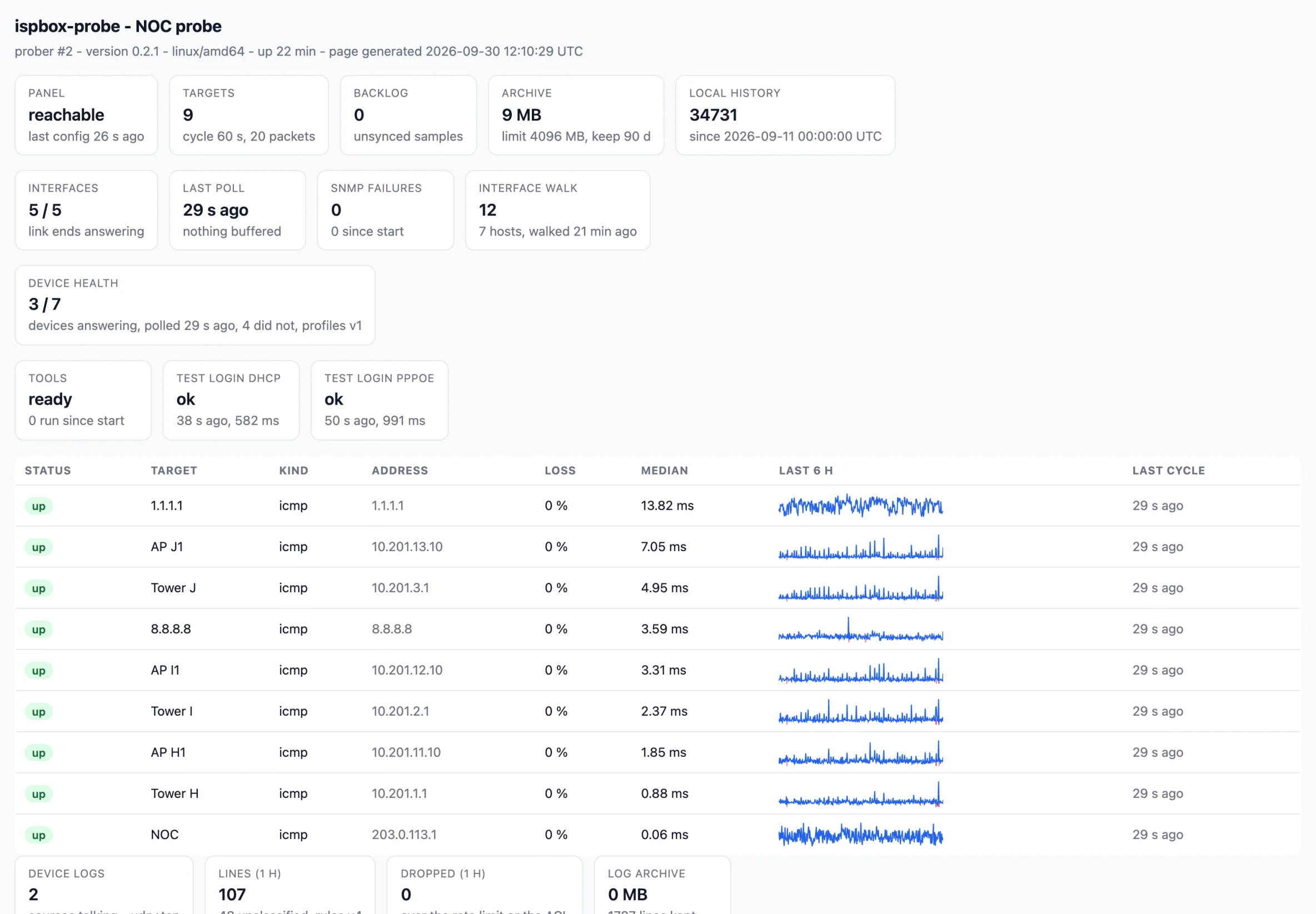Click the MEDIAN column header
Screen dimensions: 1316x914
(664, 470)
